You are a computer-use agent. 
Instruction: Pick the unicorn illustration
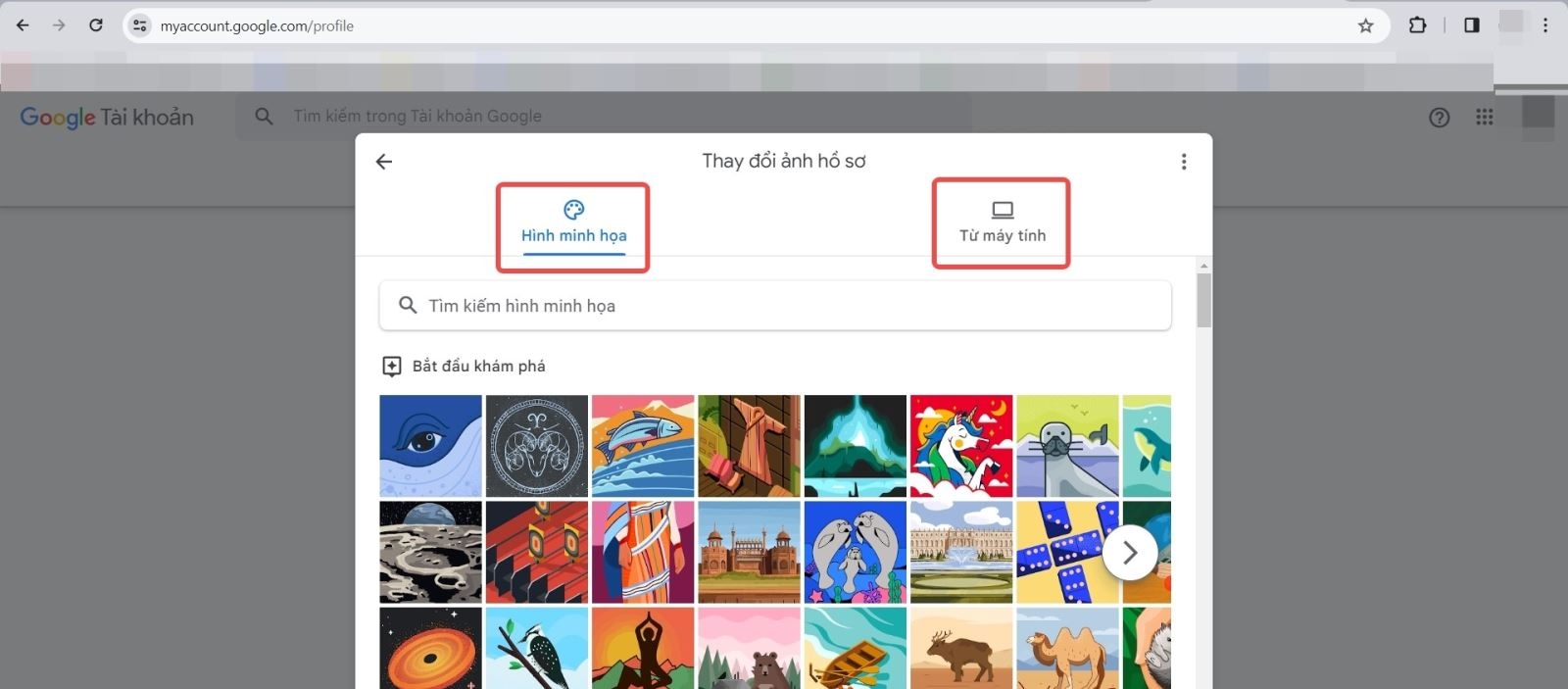click(961, 446)
